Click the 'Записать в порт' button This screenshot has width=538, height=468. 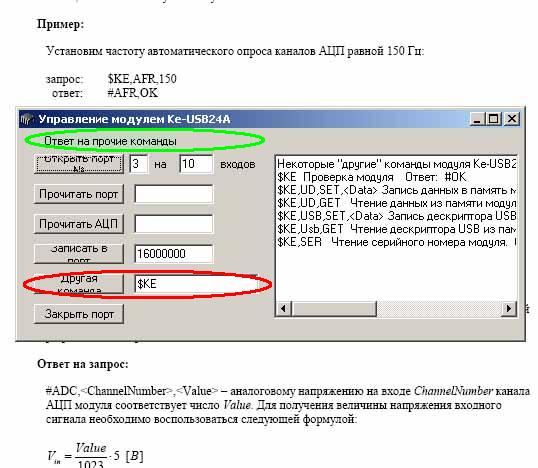79,254
